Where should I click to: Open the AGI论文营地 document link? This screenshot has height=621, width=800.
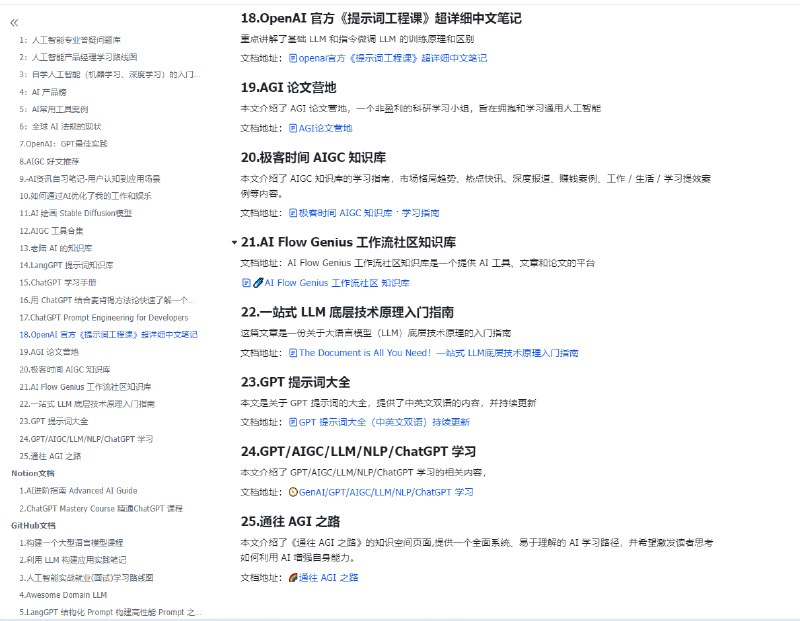pyautogui.click(x=326, y=128)
